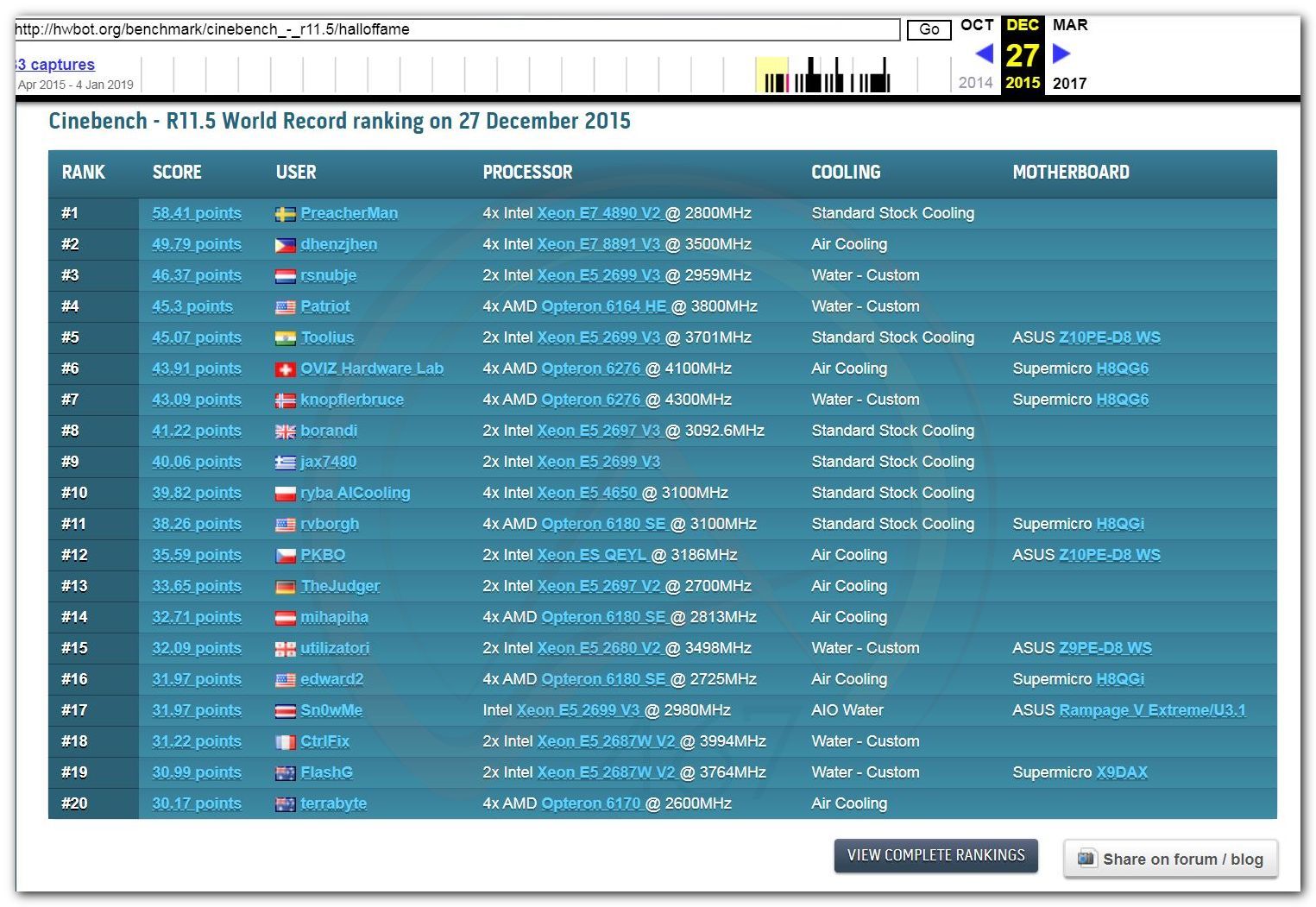Click the French flag beside CtrlFix
1316x907 pixels.
pyautogui.click(x=285, y=742)
